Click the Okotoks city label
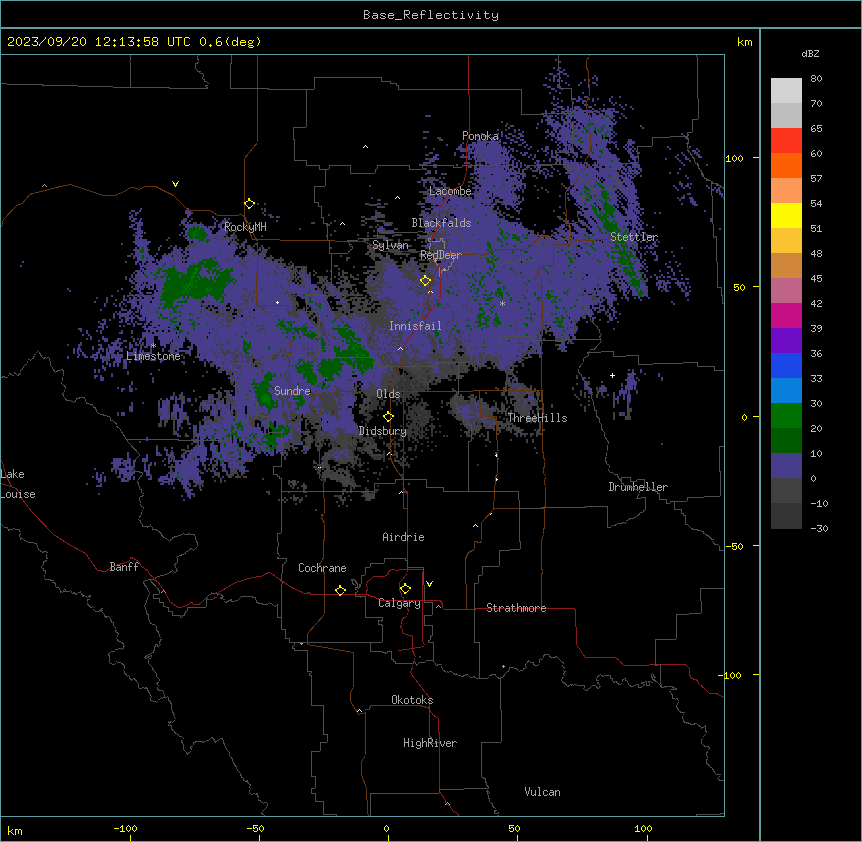 tap(412, 700)
